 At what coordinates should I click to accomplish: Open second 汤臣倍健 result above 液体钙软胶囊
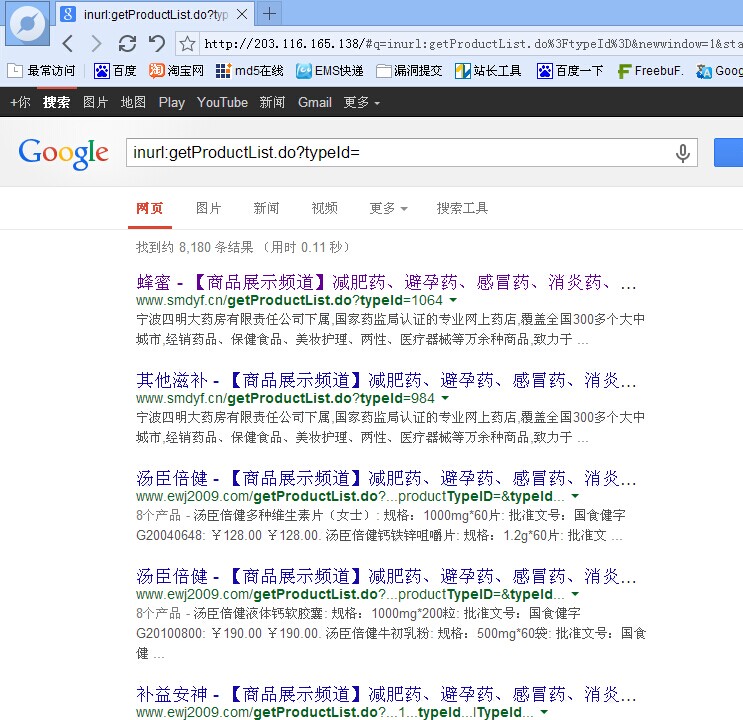point(386,577)
